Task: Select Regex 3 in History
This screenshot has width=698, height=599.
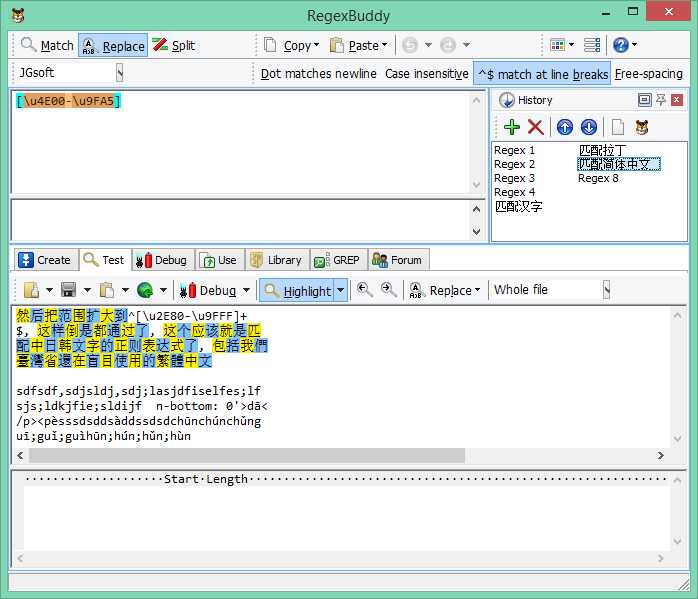Action: tap(514, 178)
